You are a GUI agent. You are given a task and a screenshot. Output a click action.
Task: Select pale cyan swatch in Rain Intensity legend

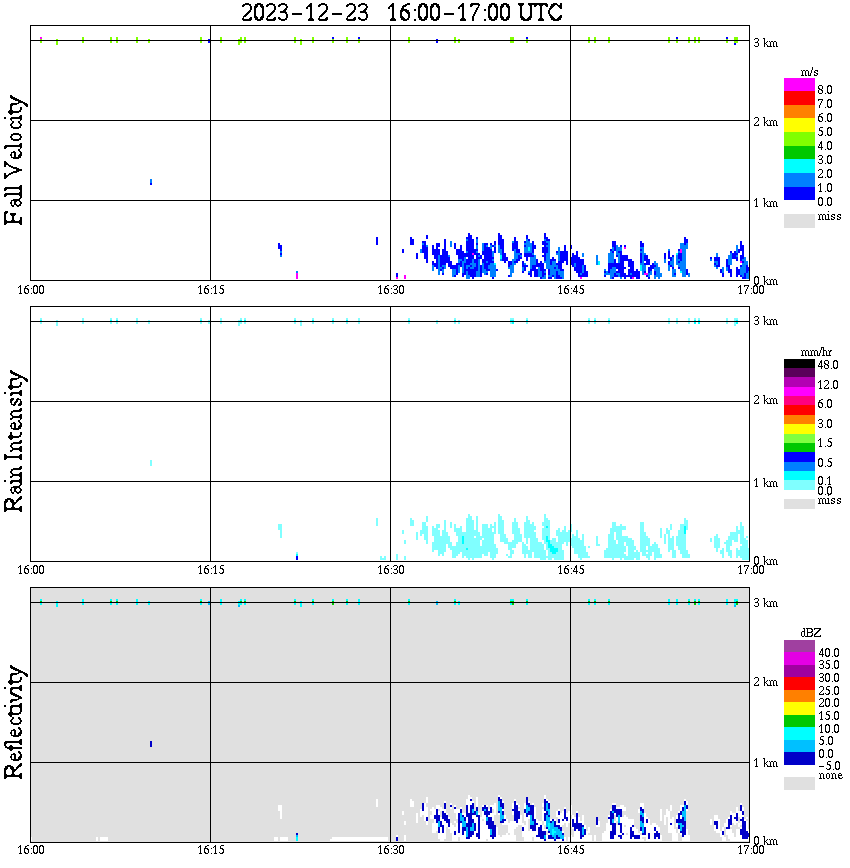[x=799, y=485]
